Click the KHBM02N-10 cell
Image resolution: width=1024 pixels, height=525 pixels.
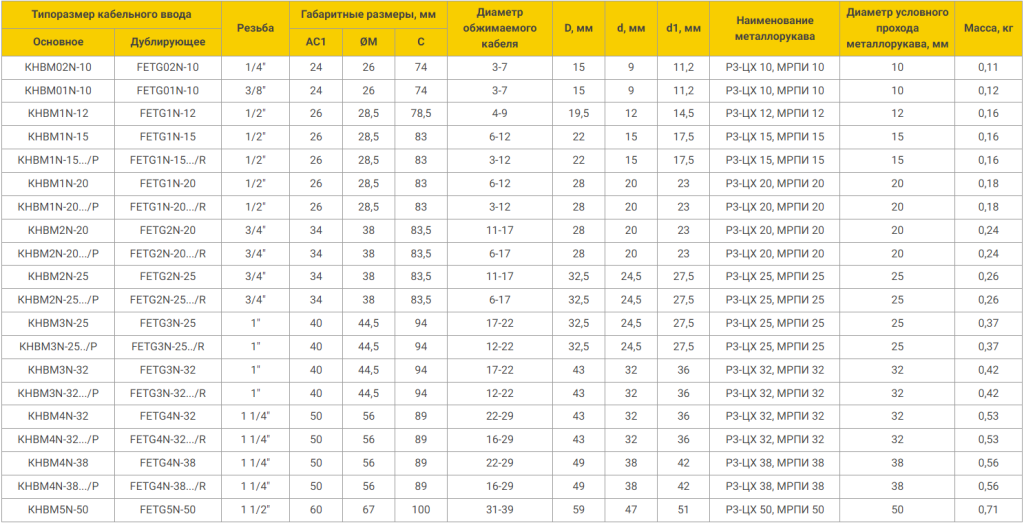pos(58,67)
